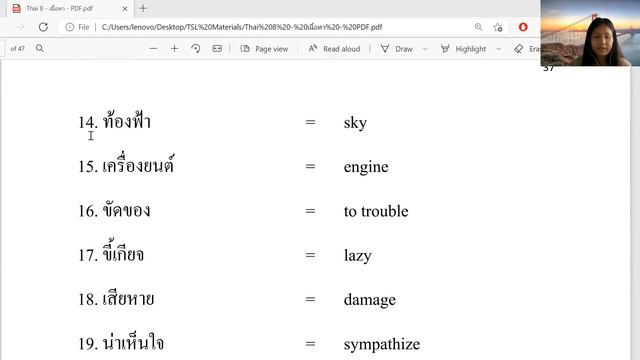Click the presenter webcam thumbnail
This screenshot has height=360, width=640.
pos(590,33)
